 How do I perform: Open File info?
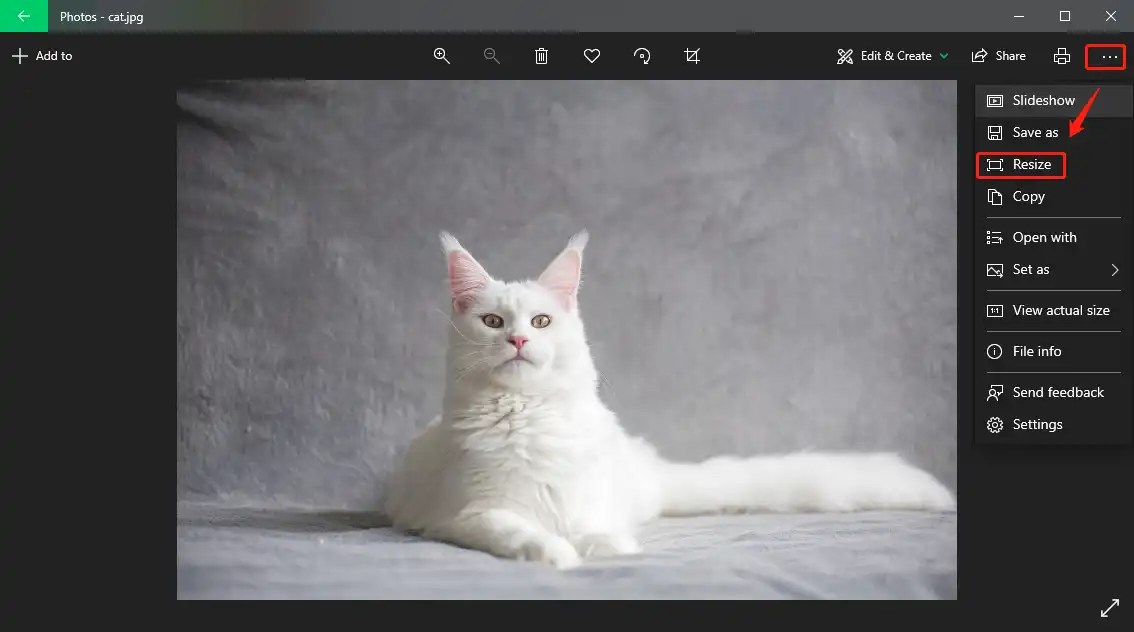click(x=1037, y=351)
